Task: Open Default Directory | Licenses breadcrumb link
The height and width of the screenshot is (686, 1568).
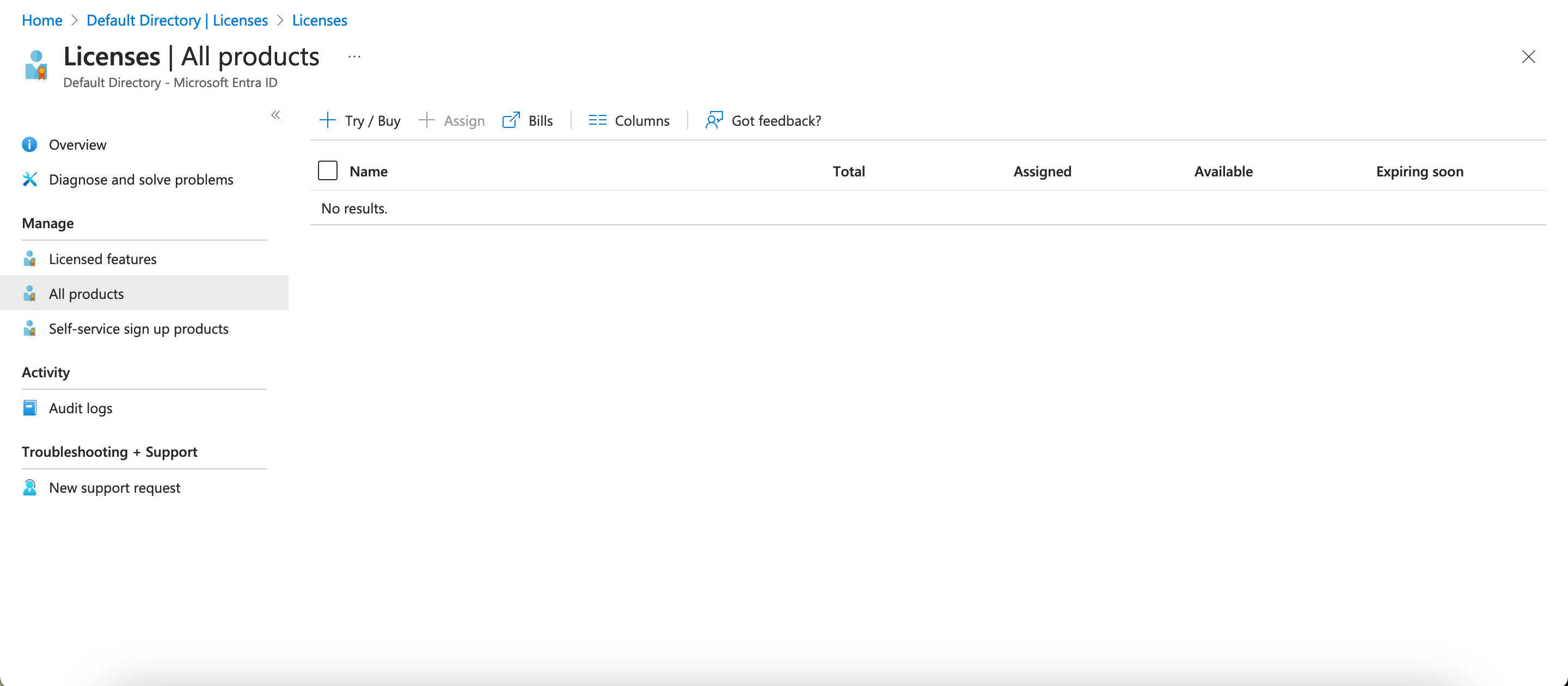Action: [x=176, y=20]
